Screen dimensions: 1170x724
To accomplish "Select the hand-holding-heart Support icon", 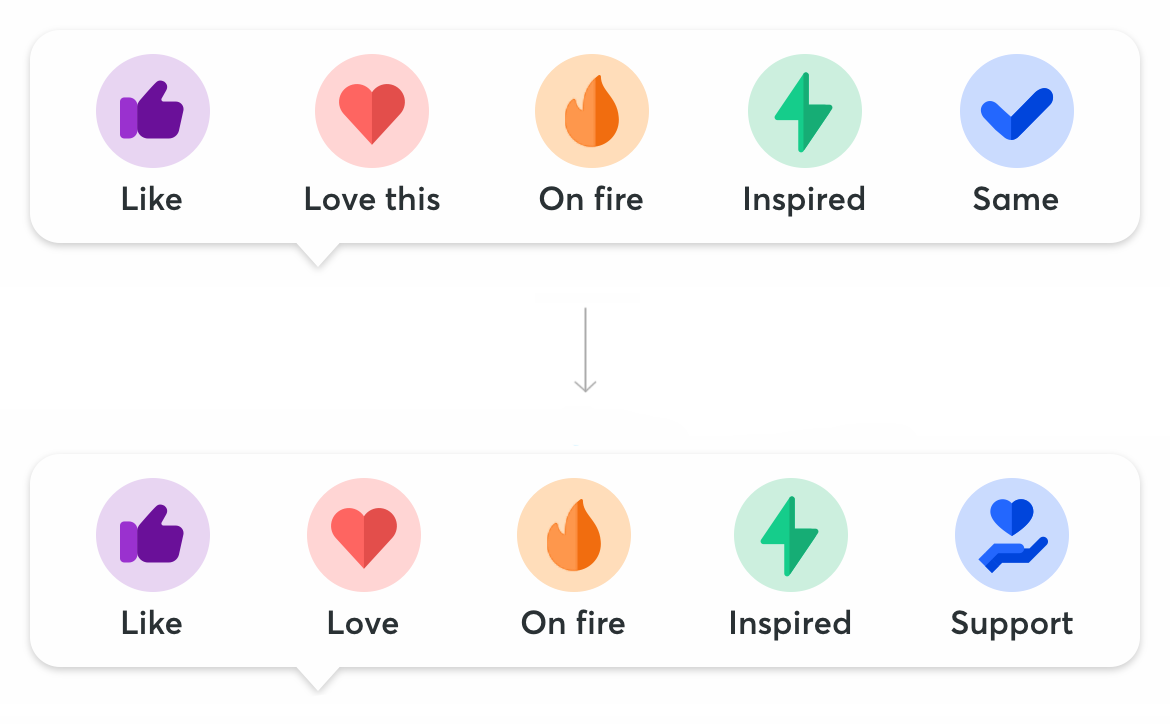I will 1012,535.
